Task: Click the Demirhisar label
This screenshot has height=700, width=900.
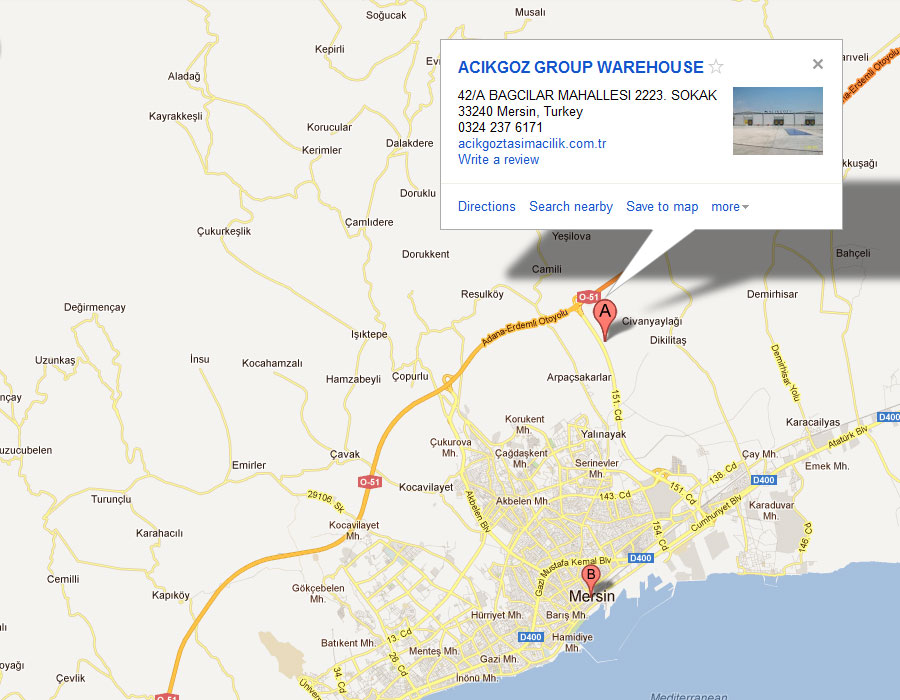Action: point(772,294)
